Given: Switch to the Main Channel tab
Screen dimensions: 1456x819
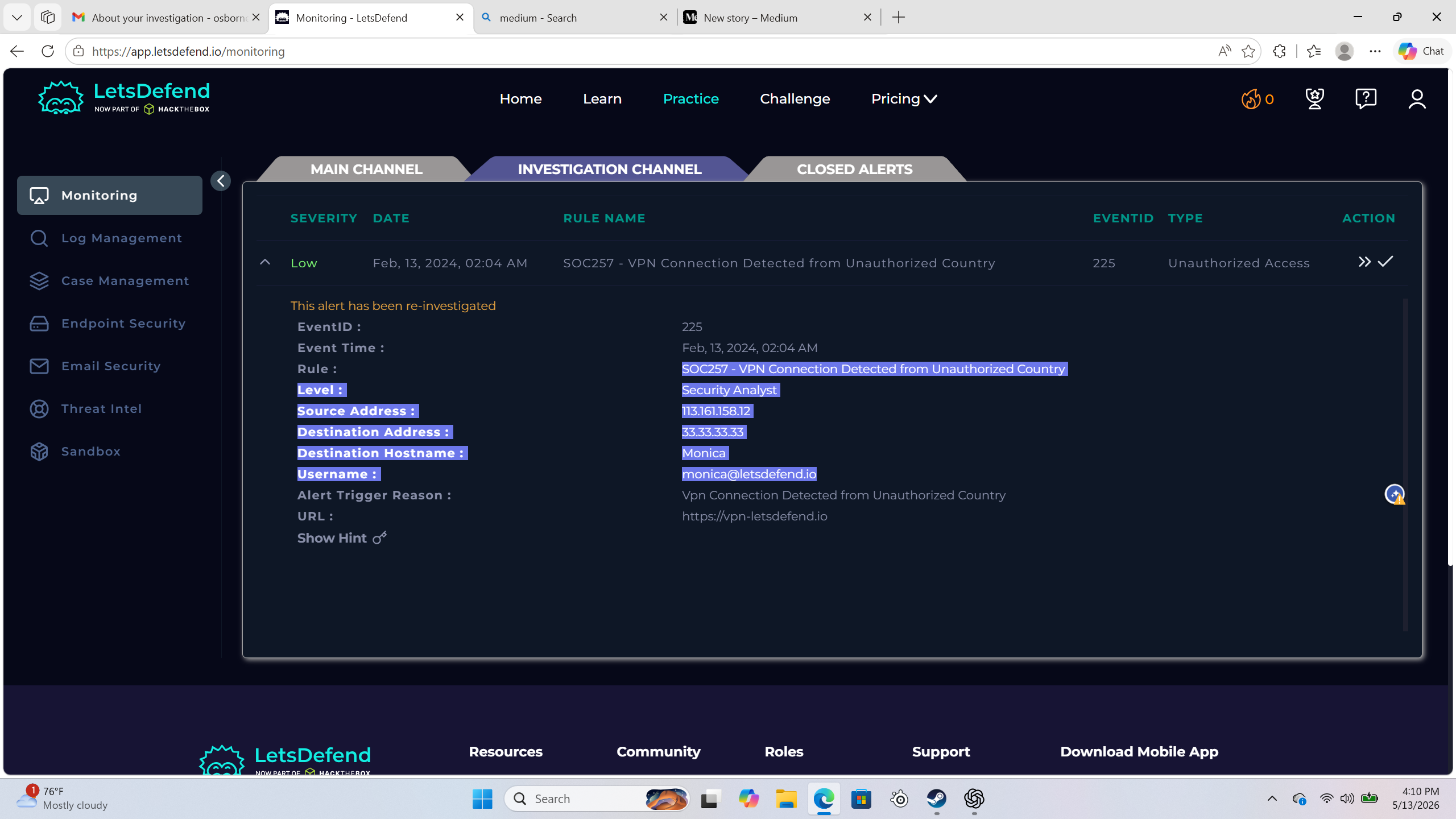Looking at the screenshot, I should [x=366, y=169].
